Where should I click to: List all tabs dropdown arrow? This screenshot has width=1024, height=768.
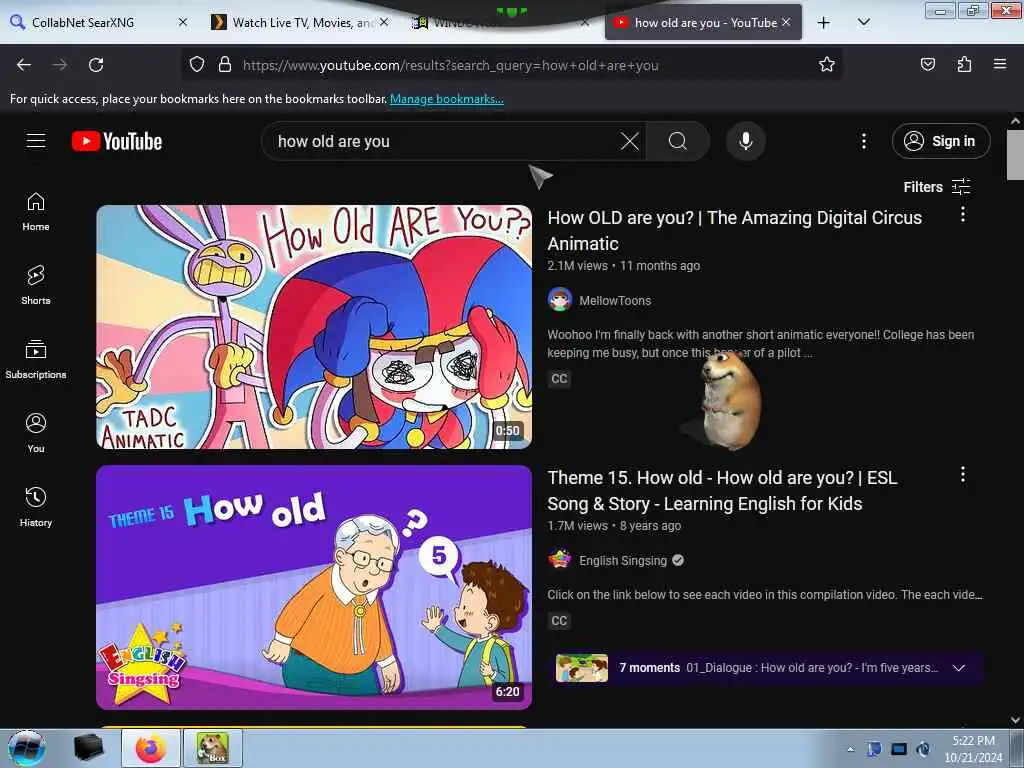(x=863, y=22)
